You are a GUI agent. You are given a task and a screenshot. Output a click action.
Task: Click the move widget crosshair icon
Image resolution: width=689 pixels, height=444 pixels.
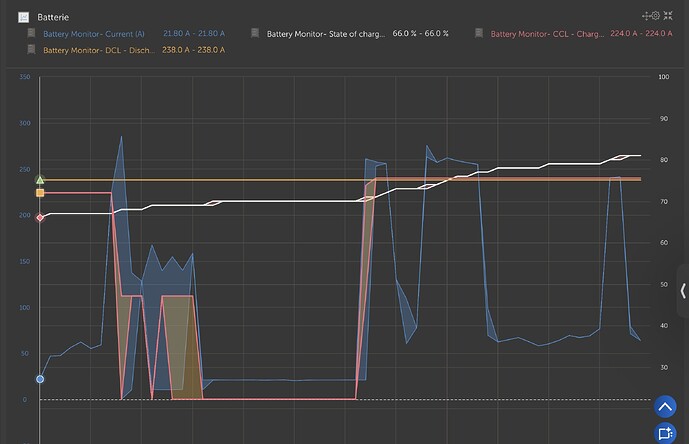click(x=645, y=16)
